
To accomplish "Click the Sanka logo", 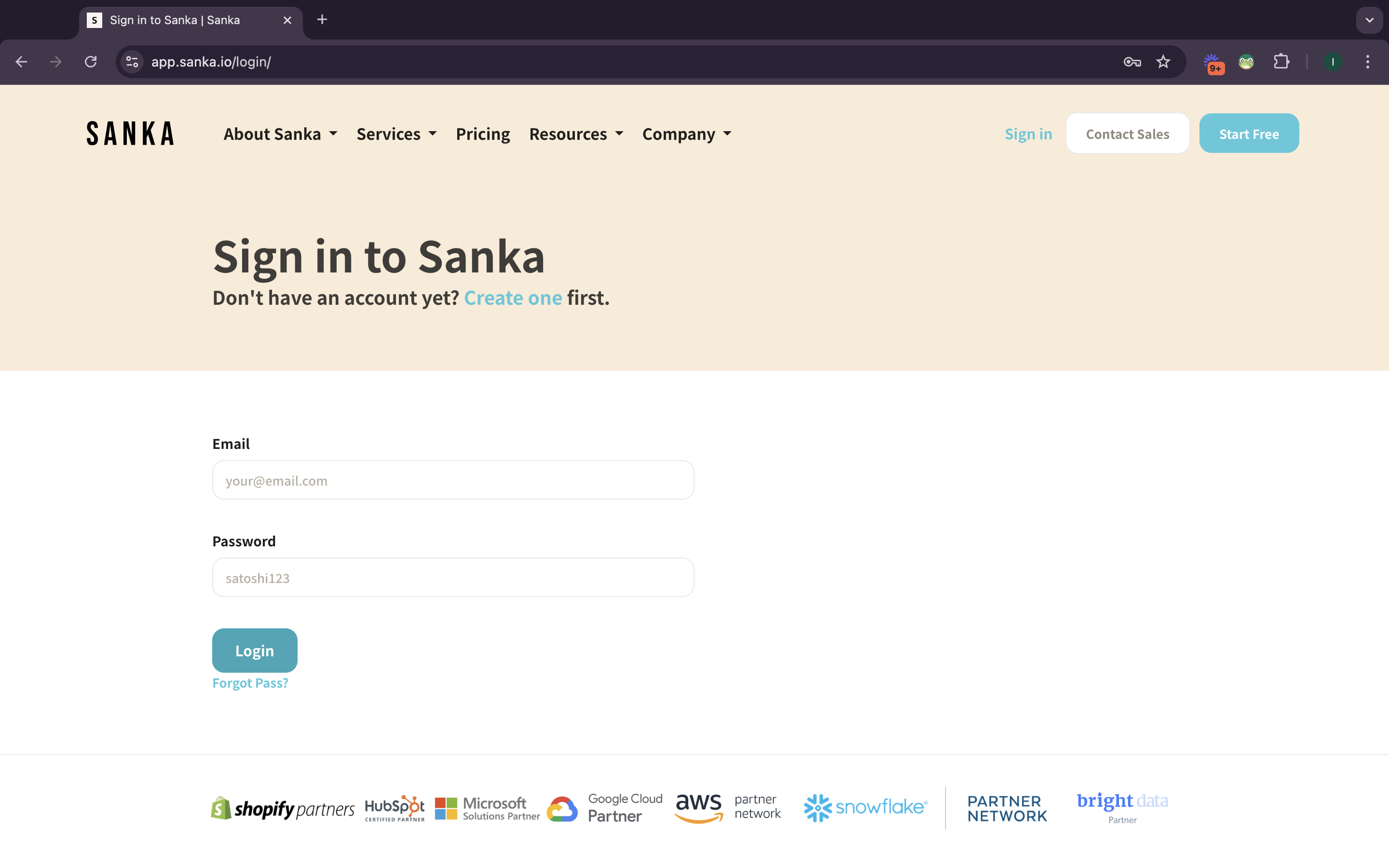I will pyautogui.click(x=130, y=133).
